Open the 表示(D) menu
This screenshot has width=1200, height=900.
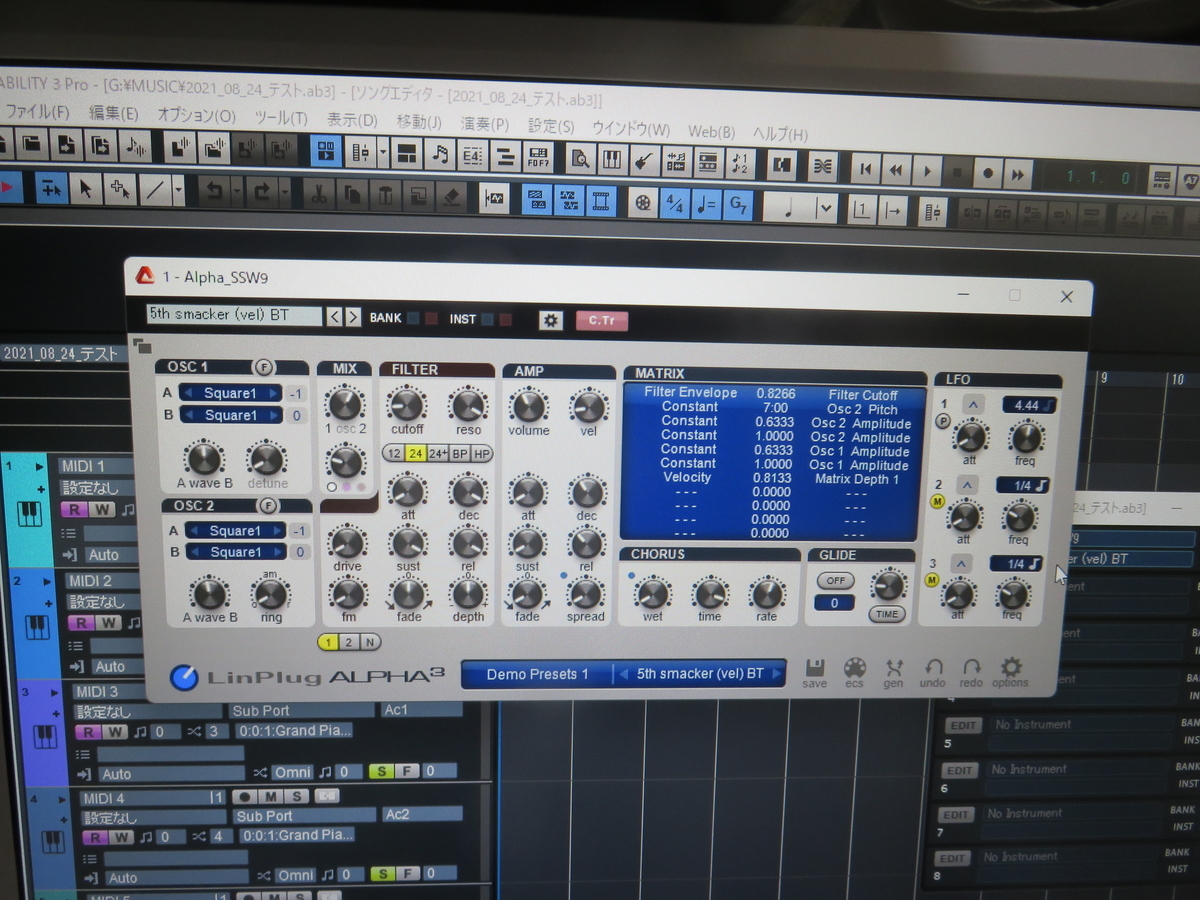click(352, 120)
